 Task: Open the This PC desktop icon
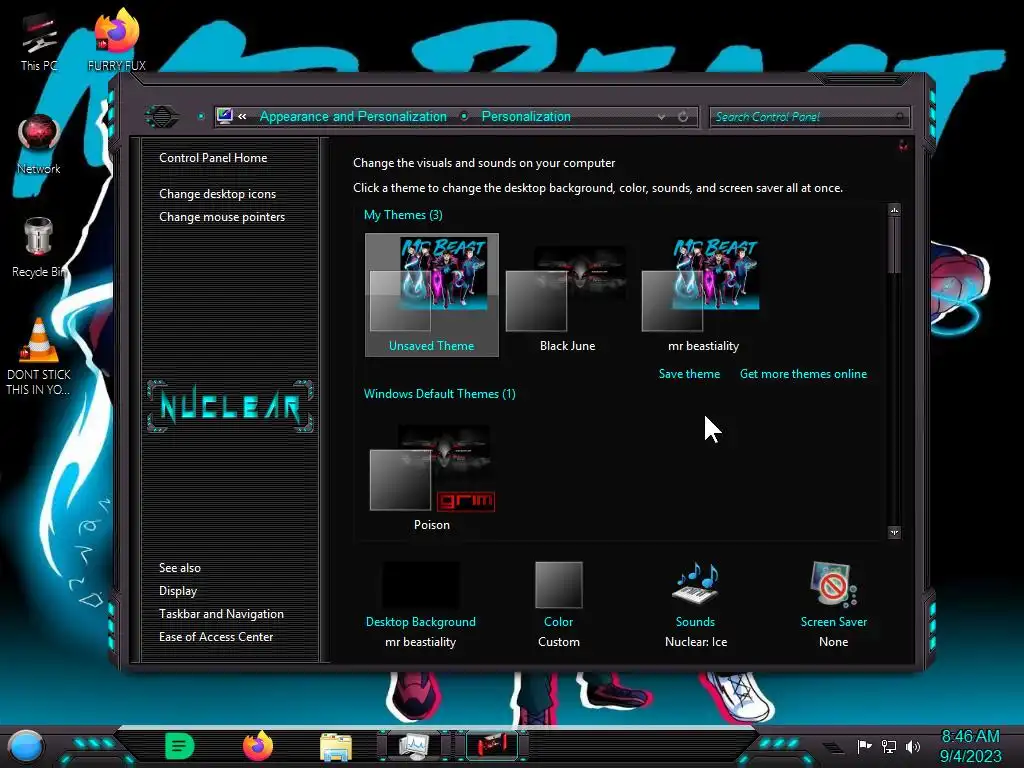[x=39, y=42]
